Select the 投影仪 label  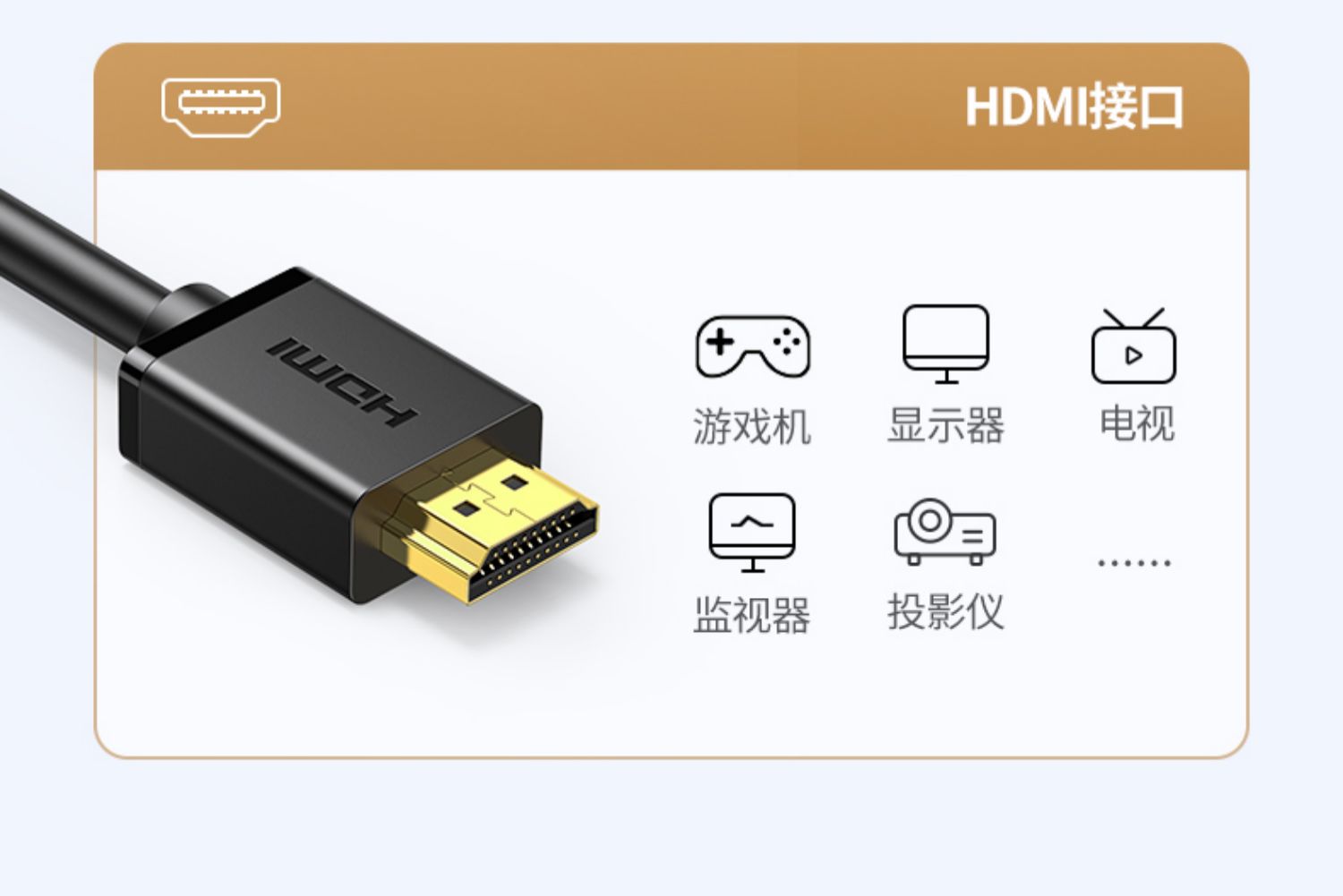pyautogui.click(x=946, y=612)
